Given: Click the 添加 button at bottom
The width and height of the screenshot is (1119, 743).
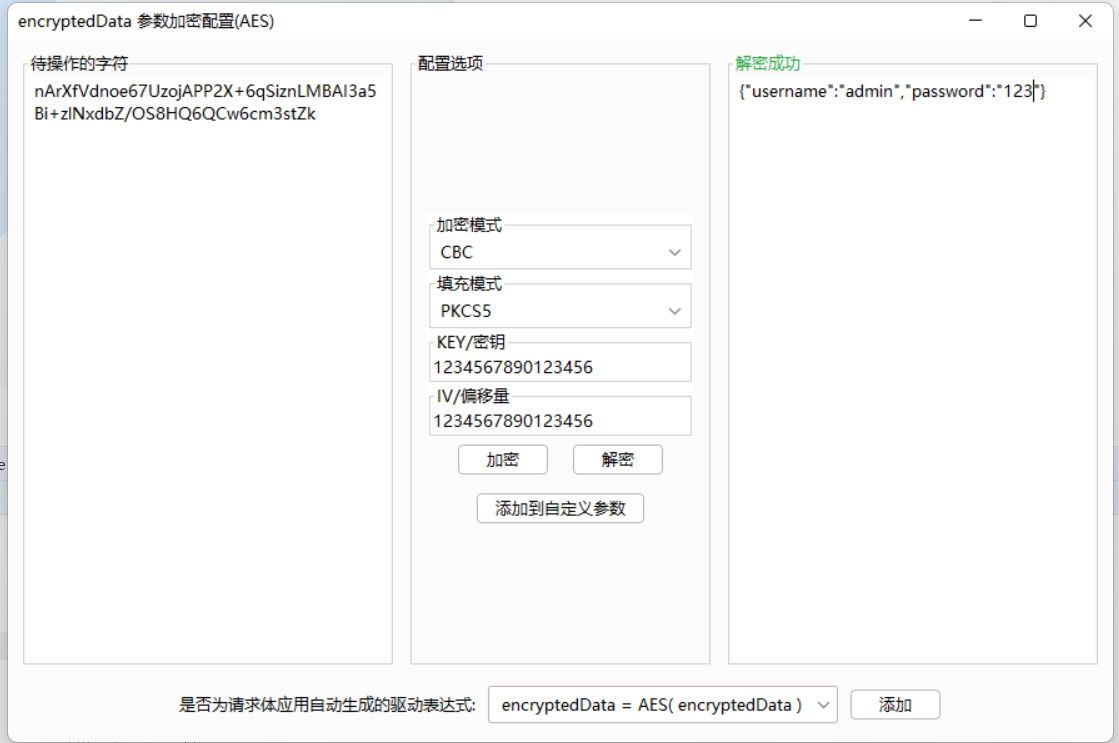Looking at the screenshot, I should [x=895, y=705].
